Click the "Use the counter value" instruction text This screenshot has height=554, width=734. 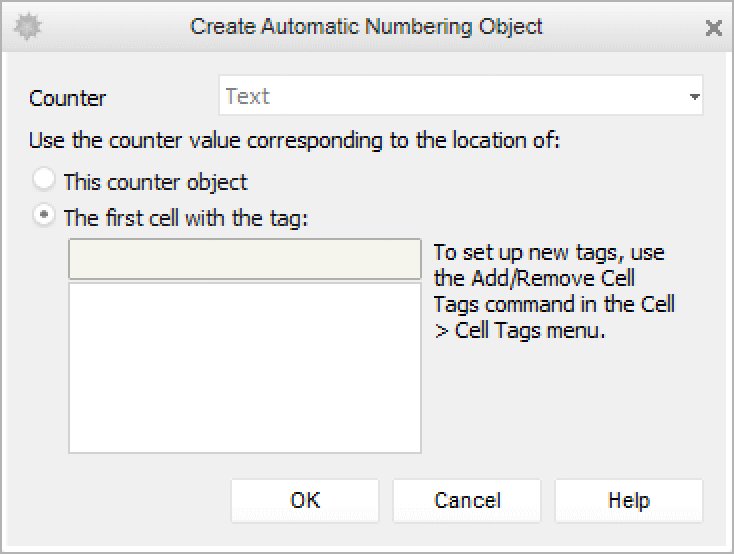click(x=295, y=140)
